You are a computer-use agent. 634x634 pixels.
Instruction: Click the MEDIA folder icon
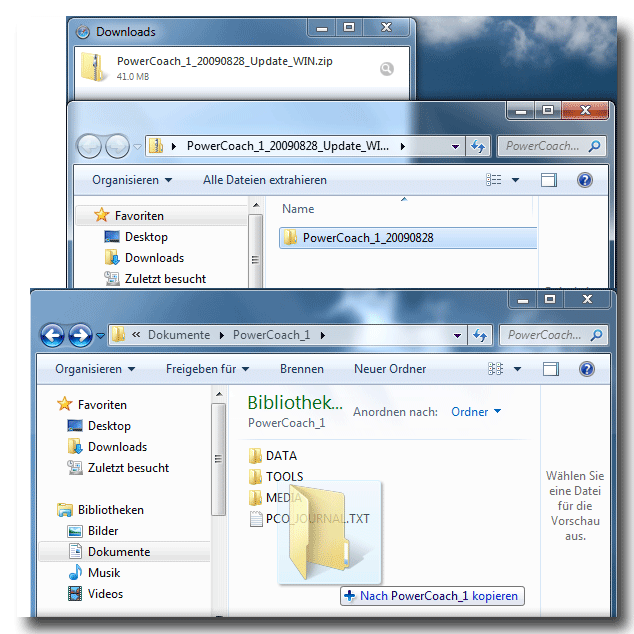coord(255,498)
